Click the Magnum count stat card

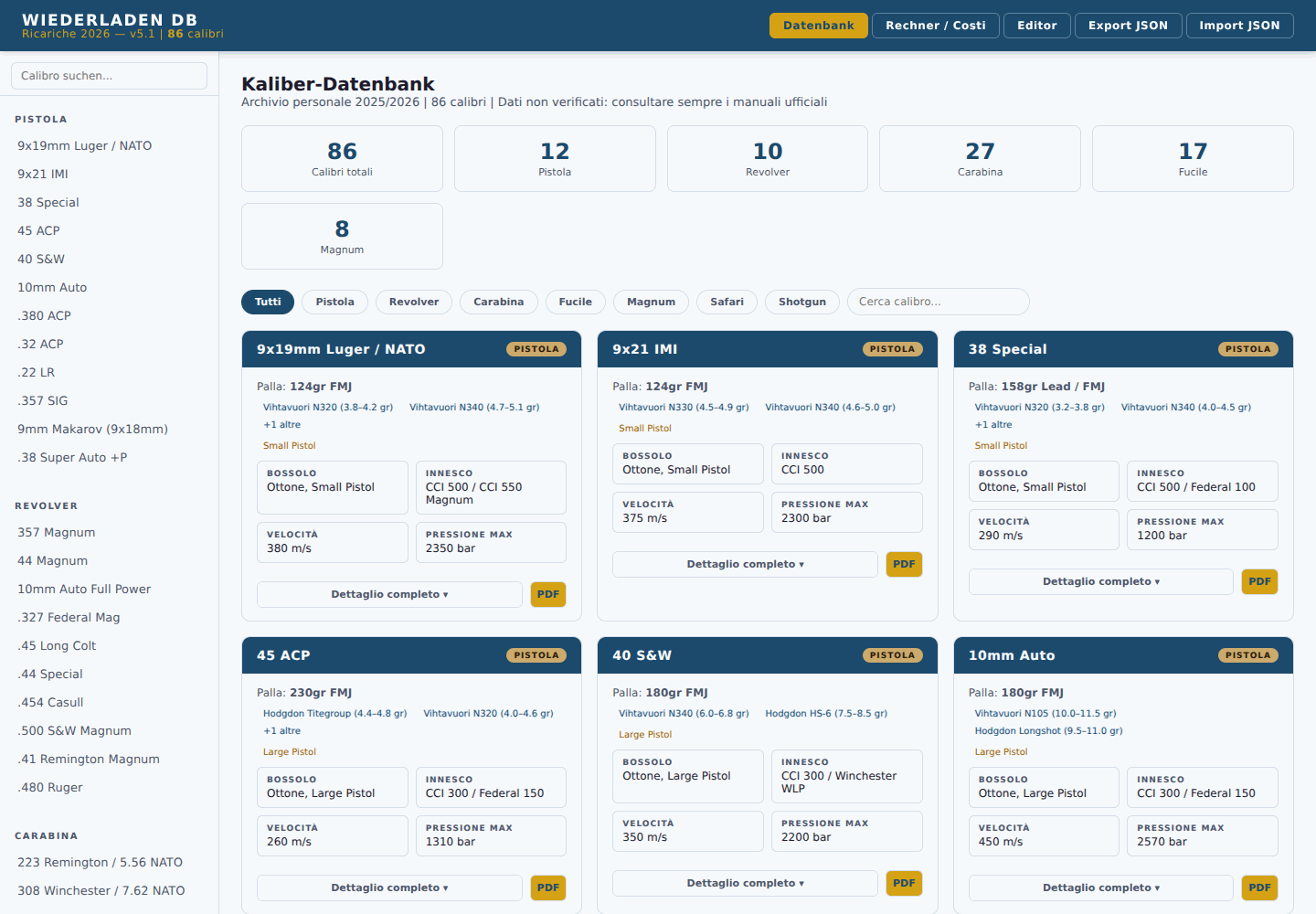pyautogui.click(x=342, y=236)
